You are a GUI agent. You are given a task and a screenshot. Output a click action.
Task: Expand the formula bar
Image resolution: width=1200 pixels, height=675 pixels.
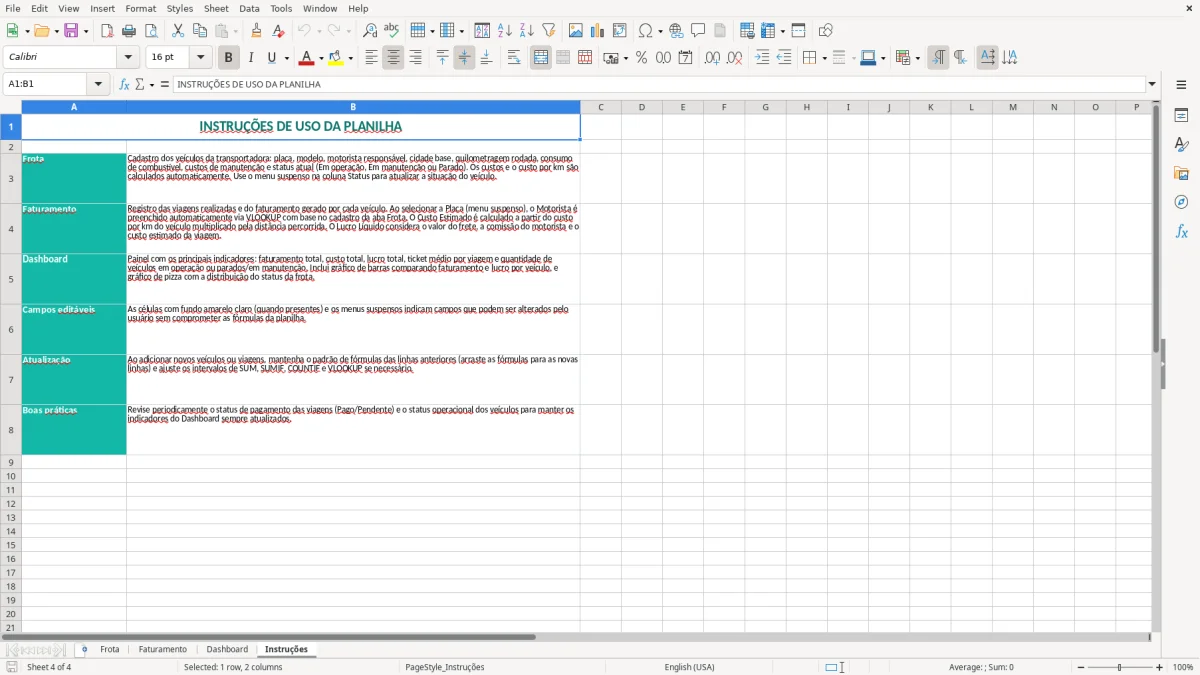point(1152,84)
